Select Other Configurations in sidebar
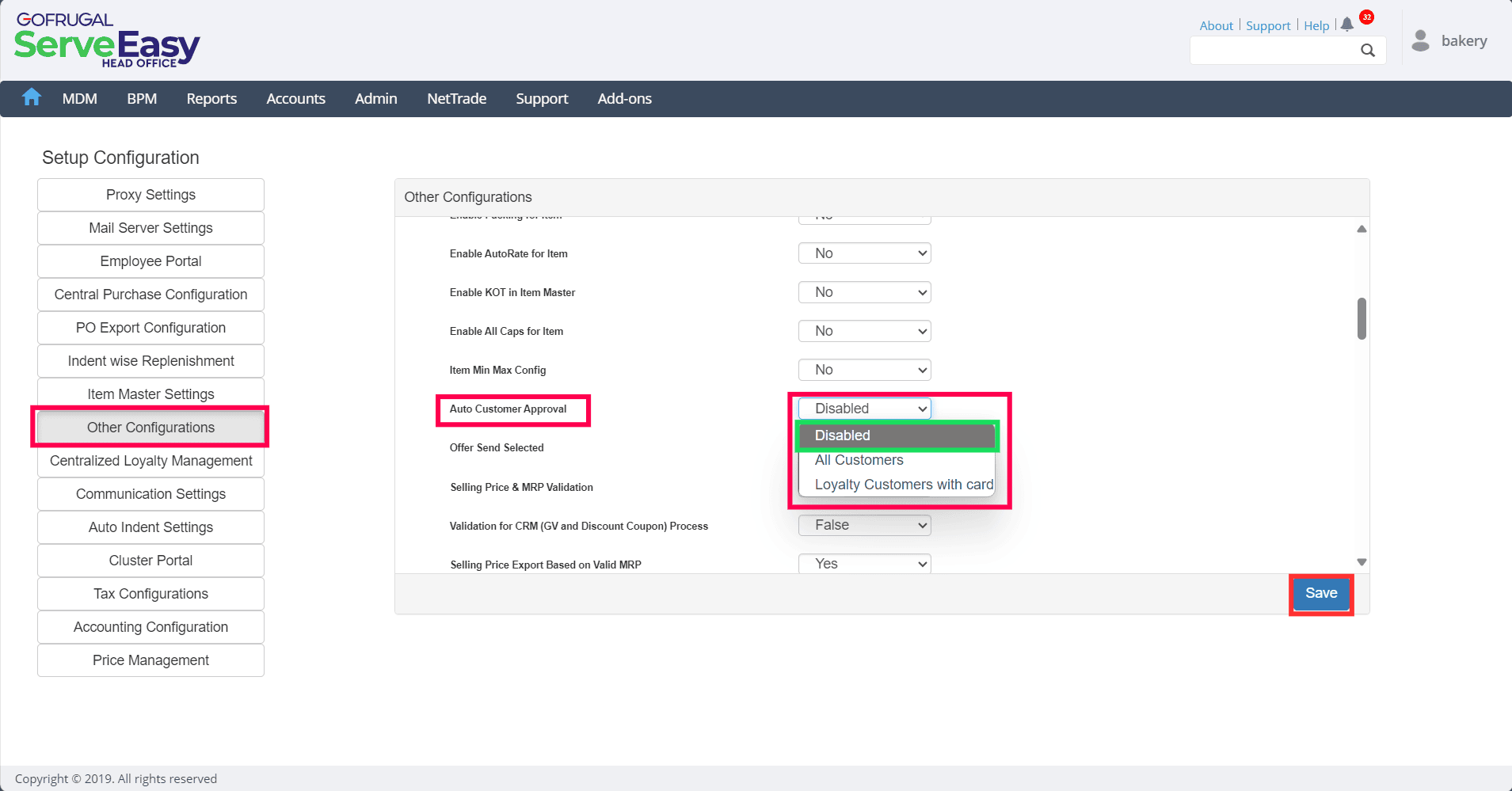1512x791 pixels. tap(150, 428)
